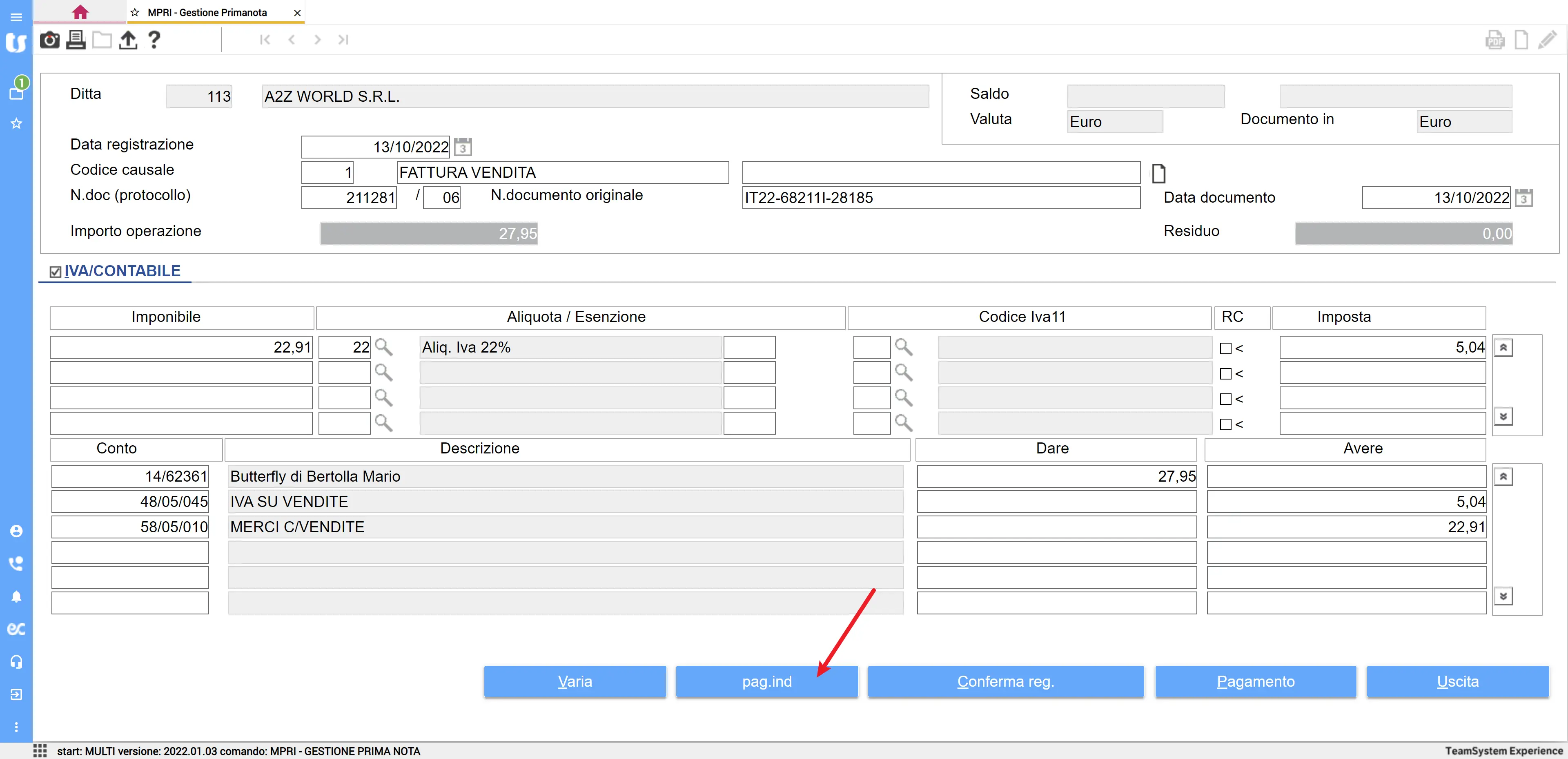Click the pag.ind button

(x=766, y=681)
